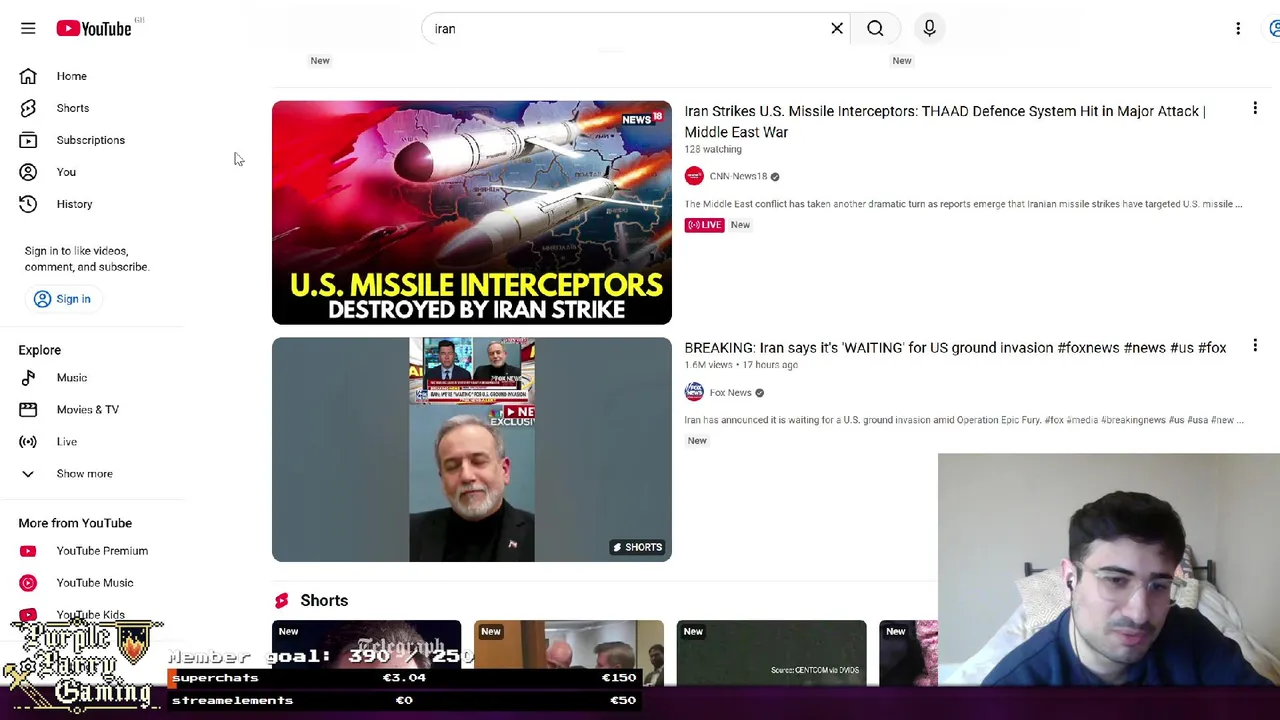The height and width of the screenshot is (720, 1280).
Task: Open U.S. Missile Interceptors video thumbnail
Action: pos(472,212)
